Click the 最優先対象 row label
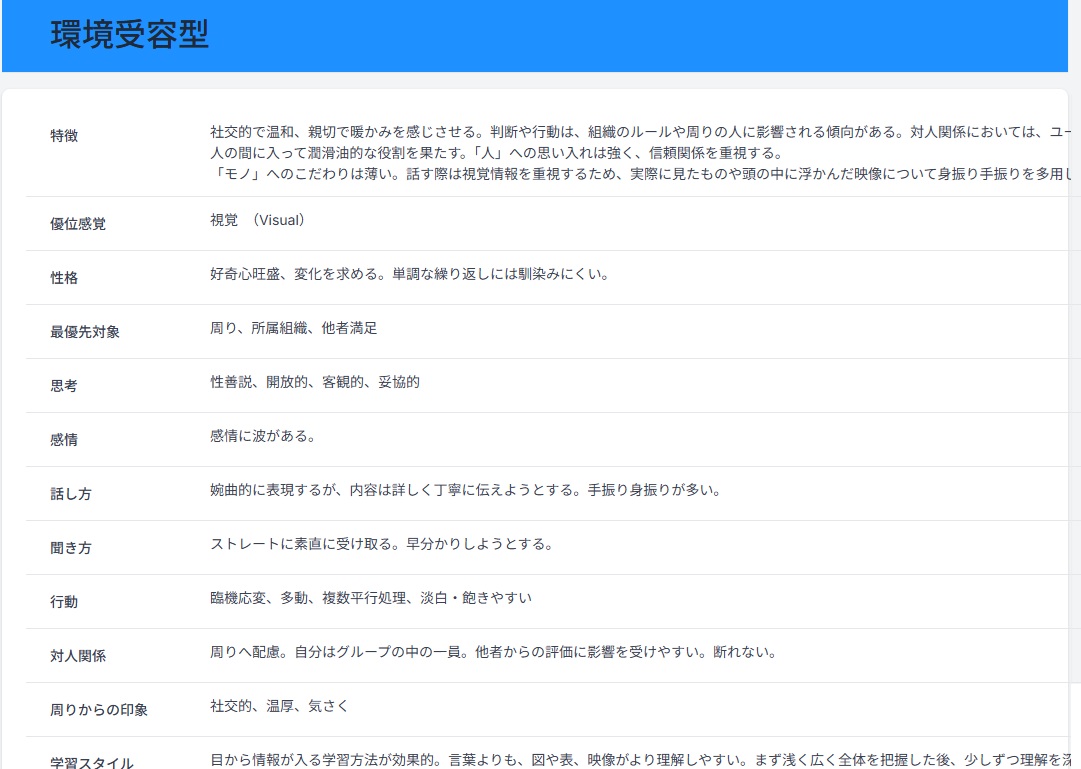Viewport: 1081px width, 769px height. [85, 332]
